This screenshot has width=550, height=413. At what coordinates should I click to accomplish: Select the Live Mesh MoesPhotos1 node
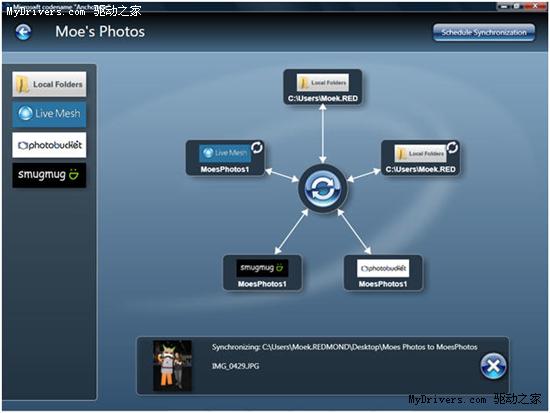coord(225,158)
